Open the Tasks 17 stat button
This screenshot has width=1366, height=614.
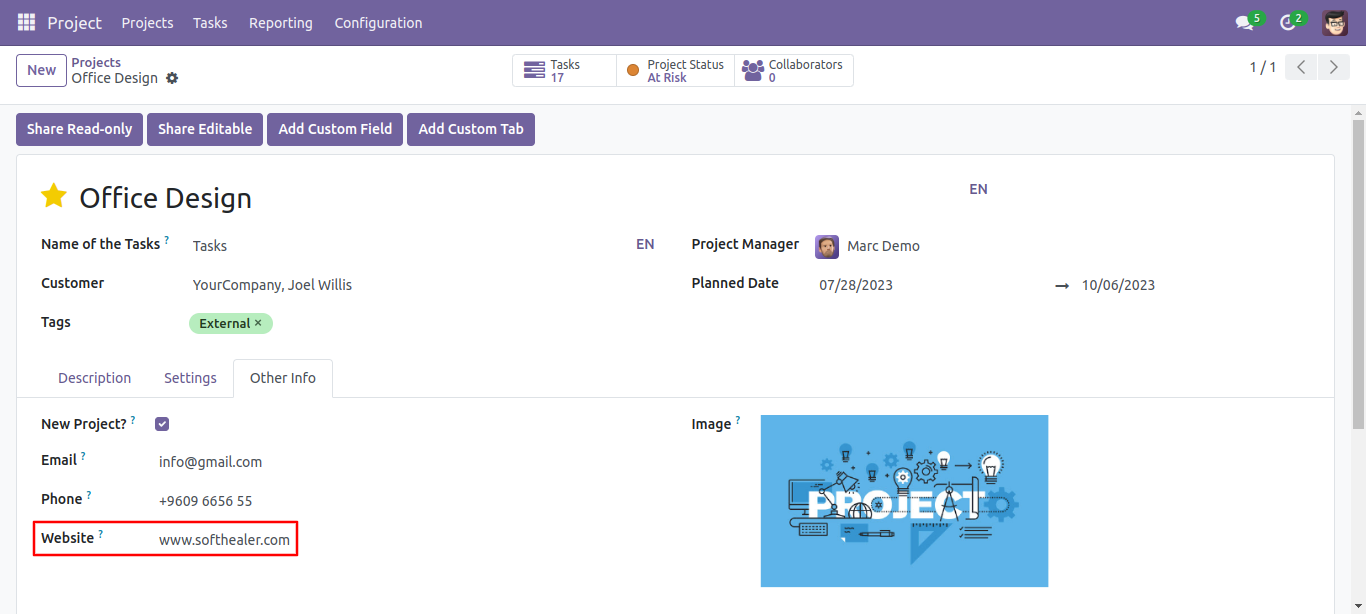tap(565, 70)
